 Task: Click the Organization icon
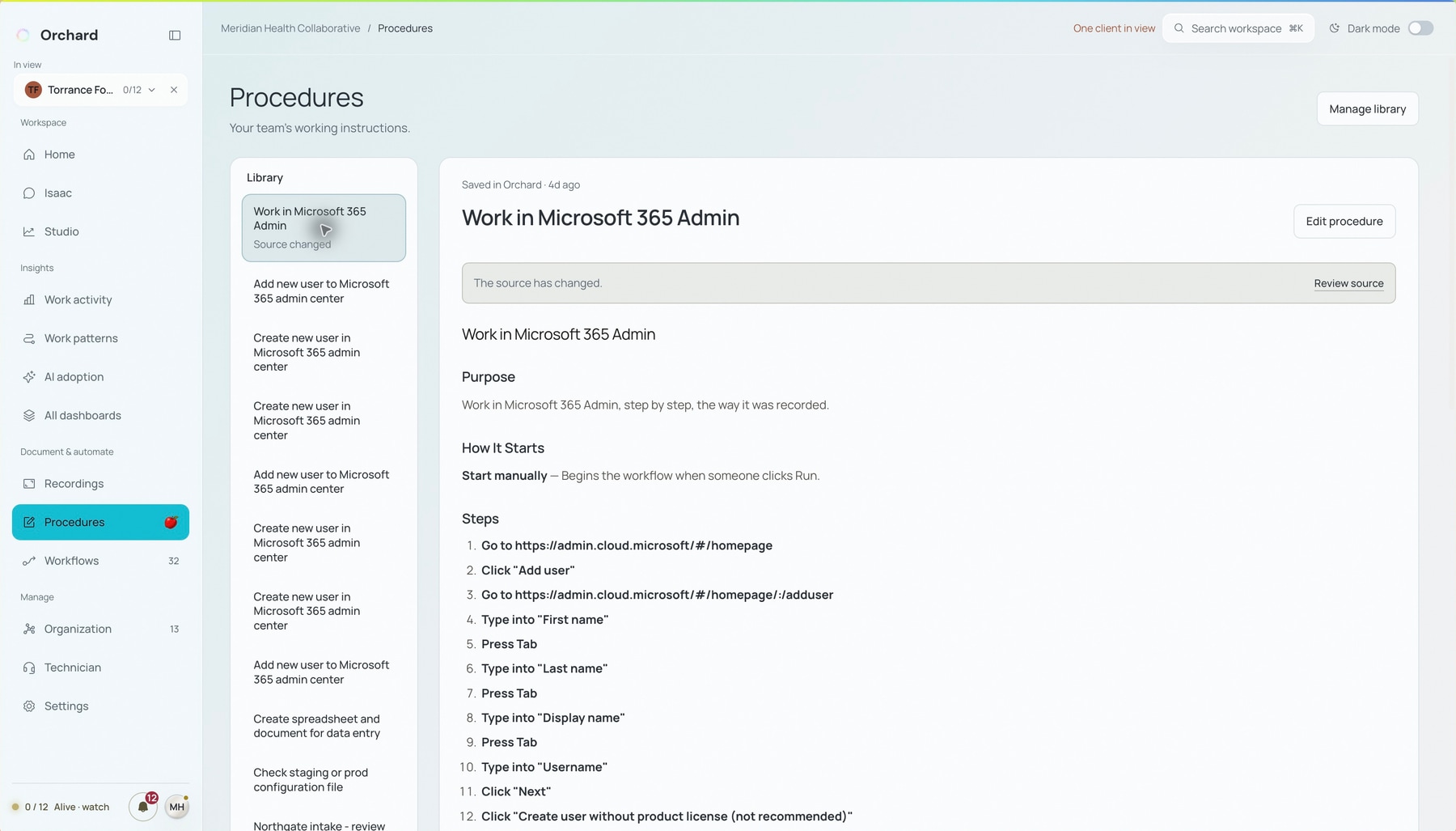(x=29, y=629)
